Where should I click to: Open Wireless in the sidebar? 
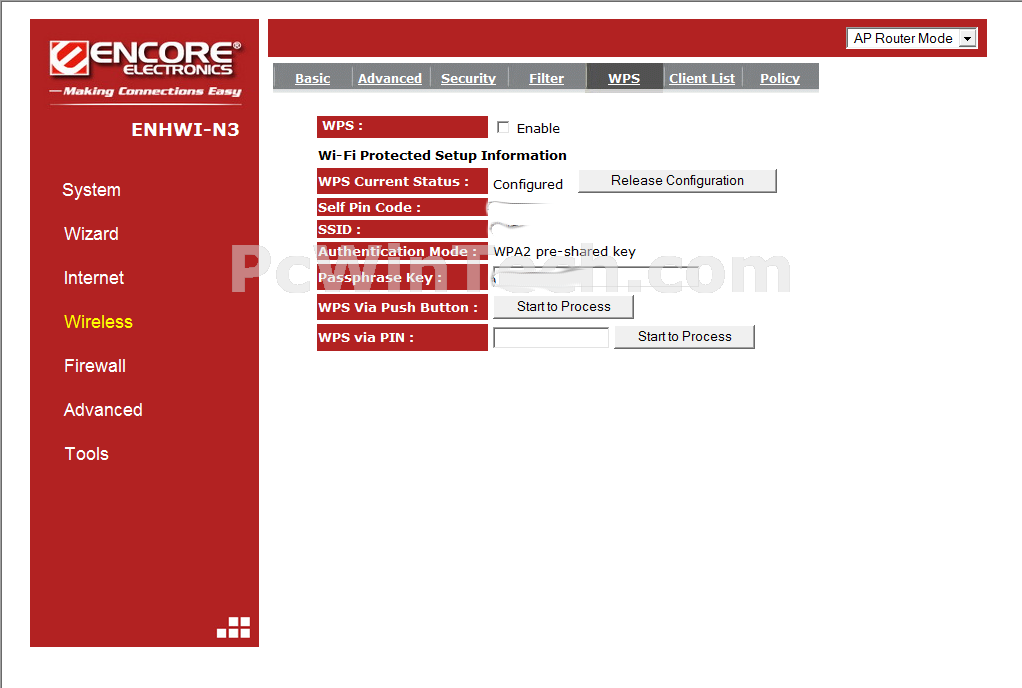point(98,321)
